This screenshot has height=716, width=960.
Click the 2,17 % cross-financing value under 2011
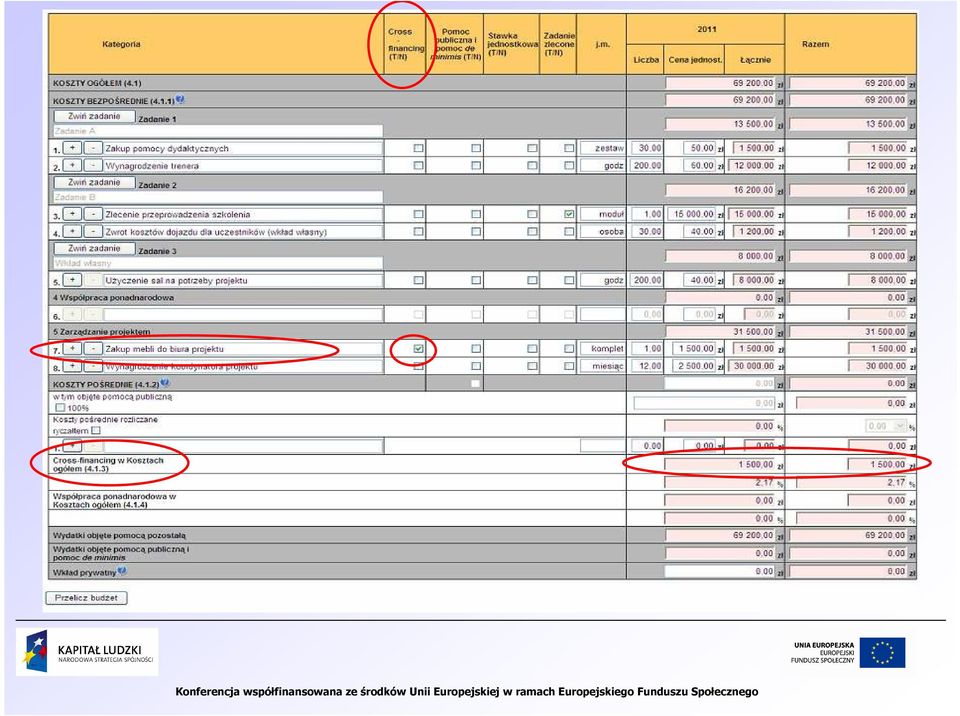coord(720,483)
